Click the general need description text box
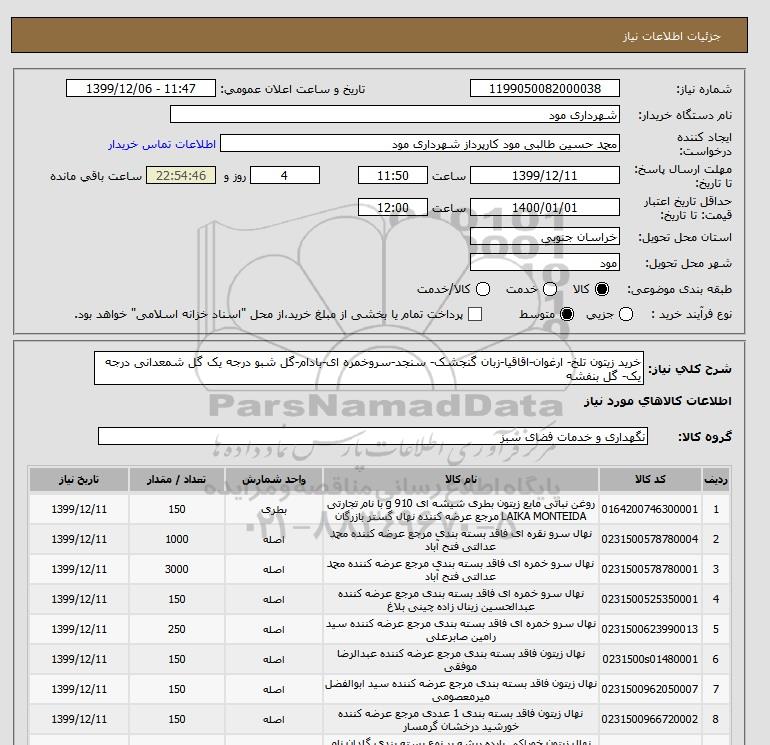Screen dimensions: 770x745 coord(369,368)
